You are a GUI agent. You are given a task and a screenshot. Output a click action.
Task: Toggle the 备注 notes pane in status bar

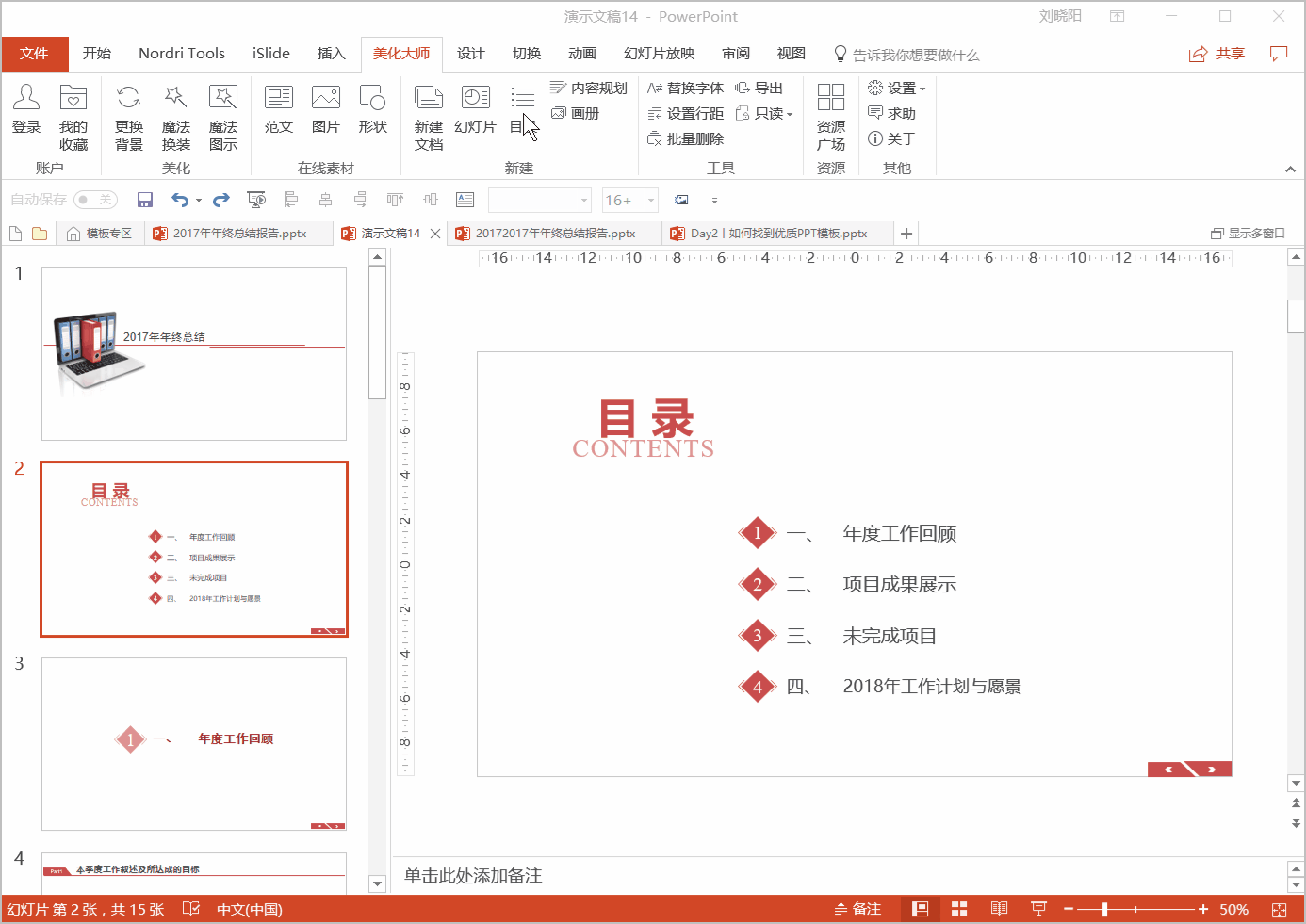click(x=857, y=909)
